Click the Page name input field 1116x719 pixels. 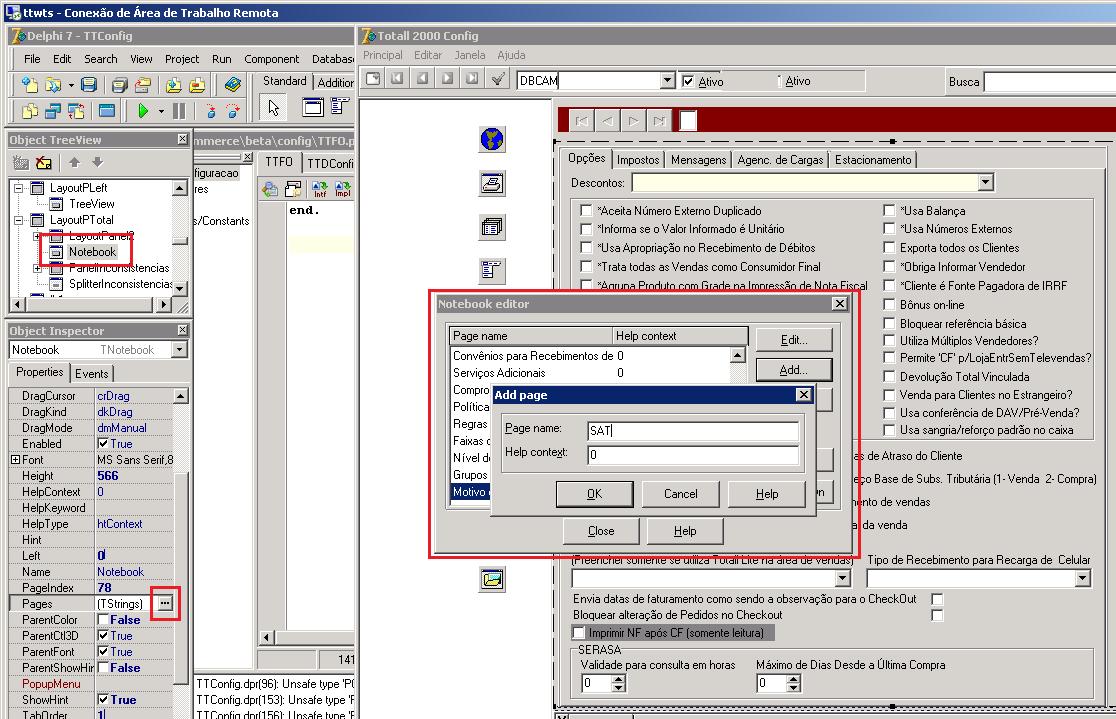click(693, 431)
